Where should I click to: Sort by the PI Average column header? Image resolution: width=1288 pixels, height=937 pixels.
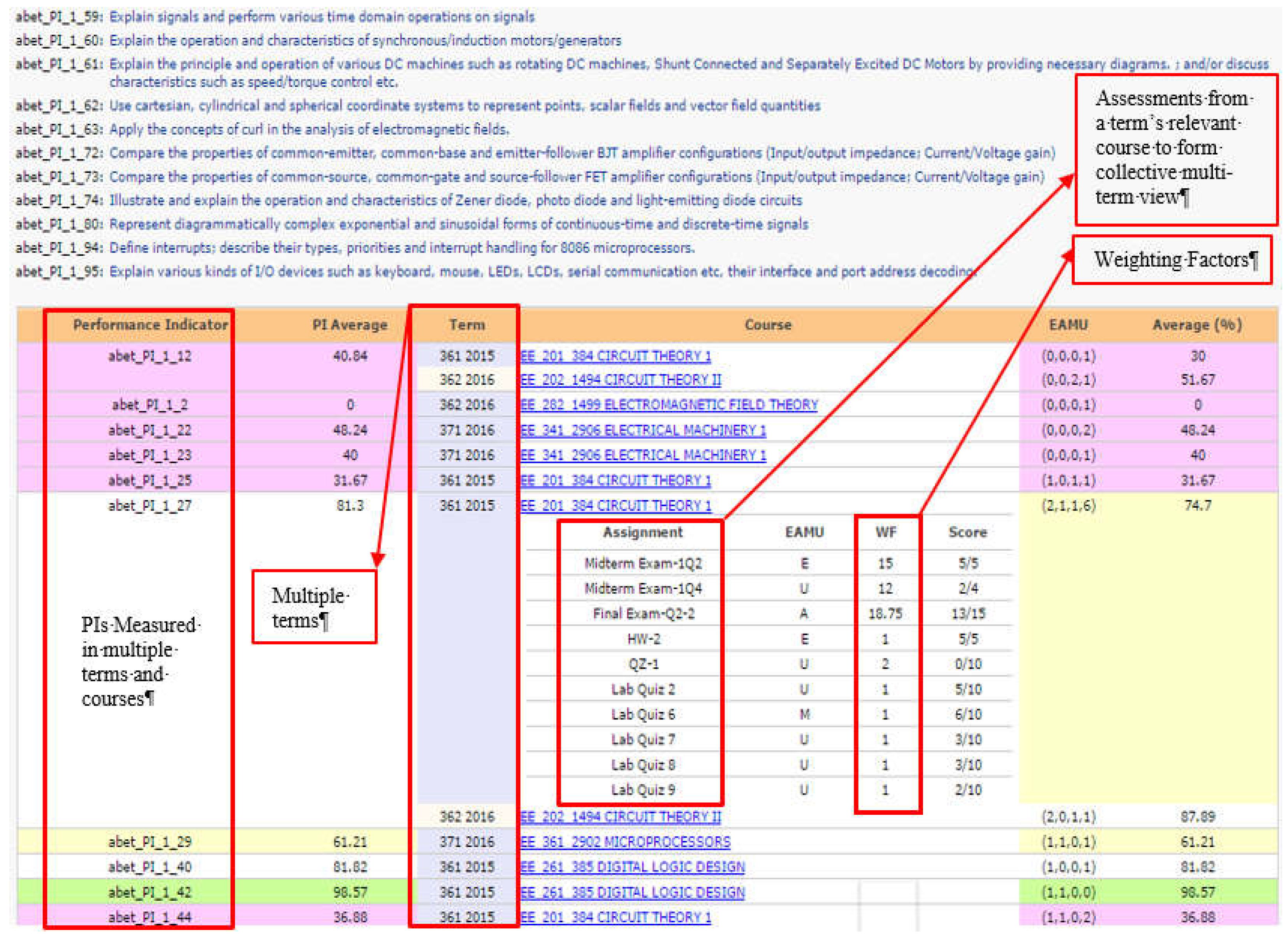pyautogui.click(x=349, y=325)
